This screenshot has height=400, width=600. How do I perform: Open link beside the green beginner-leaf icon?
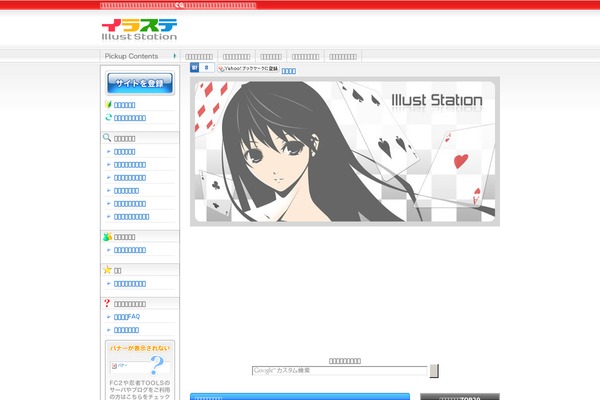tap(124, 105)
